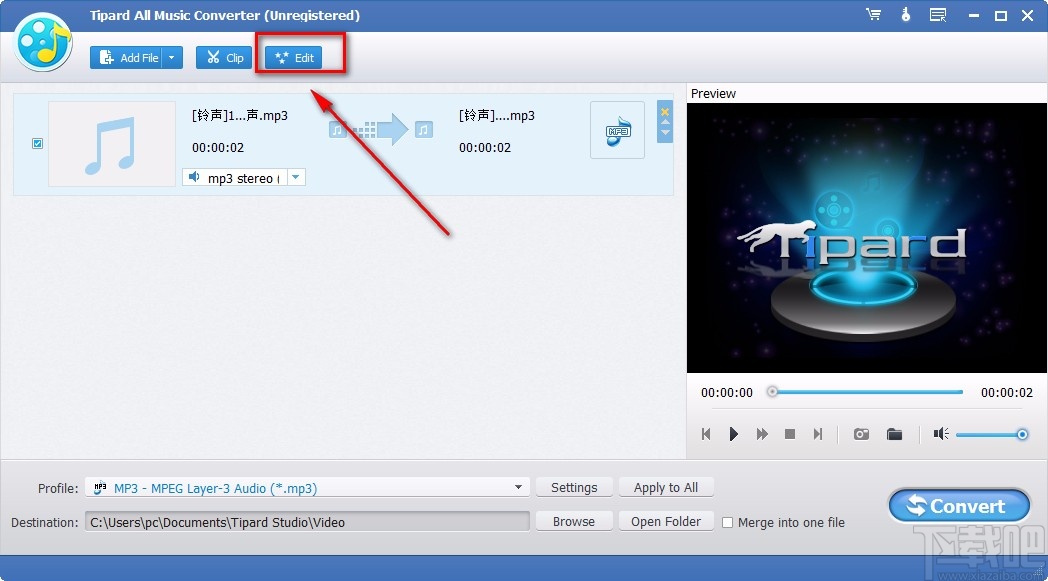1048x581 pixels.
Task: Open profile Settings
Action: [574, 487]
